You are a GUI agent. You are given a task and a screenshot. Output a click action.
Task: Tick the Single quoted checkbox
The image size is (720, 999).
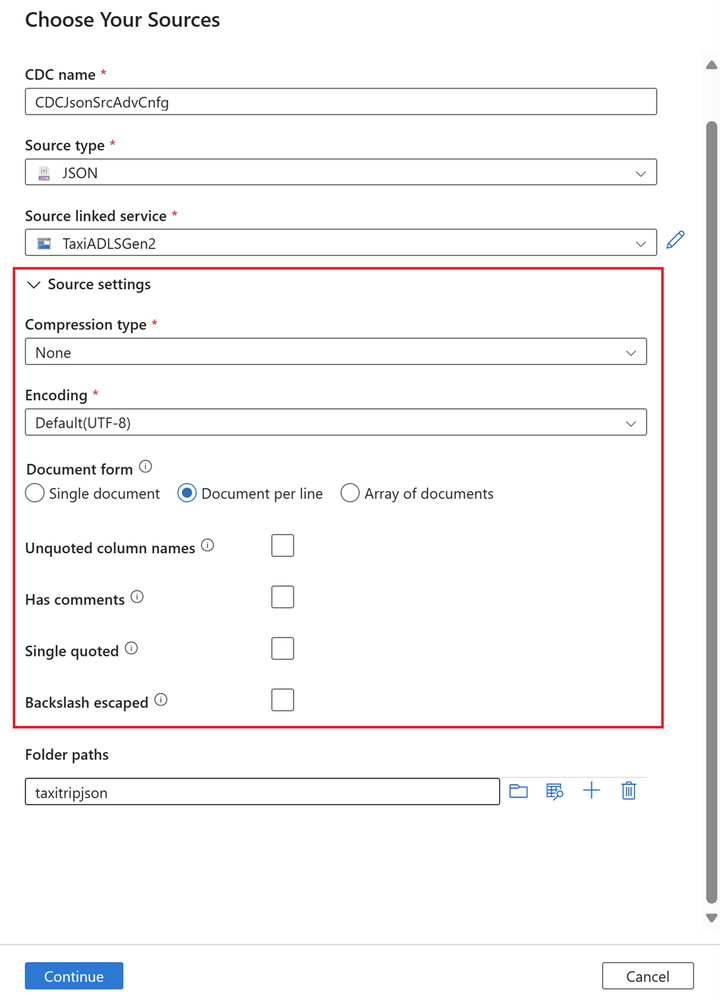click(x=282, y=649)
